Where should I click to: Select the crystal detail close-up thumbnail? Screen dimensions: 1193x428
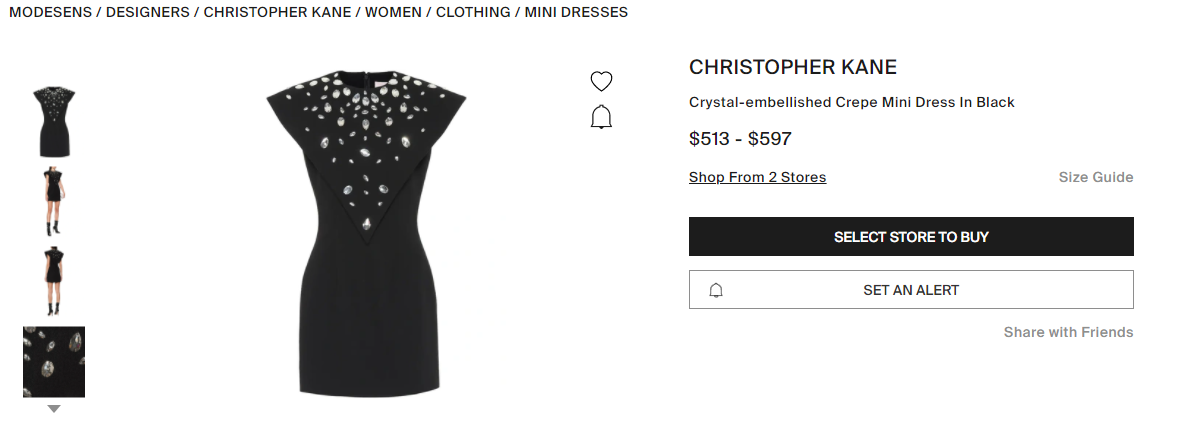pyautogui.click(x=53, y=362)
